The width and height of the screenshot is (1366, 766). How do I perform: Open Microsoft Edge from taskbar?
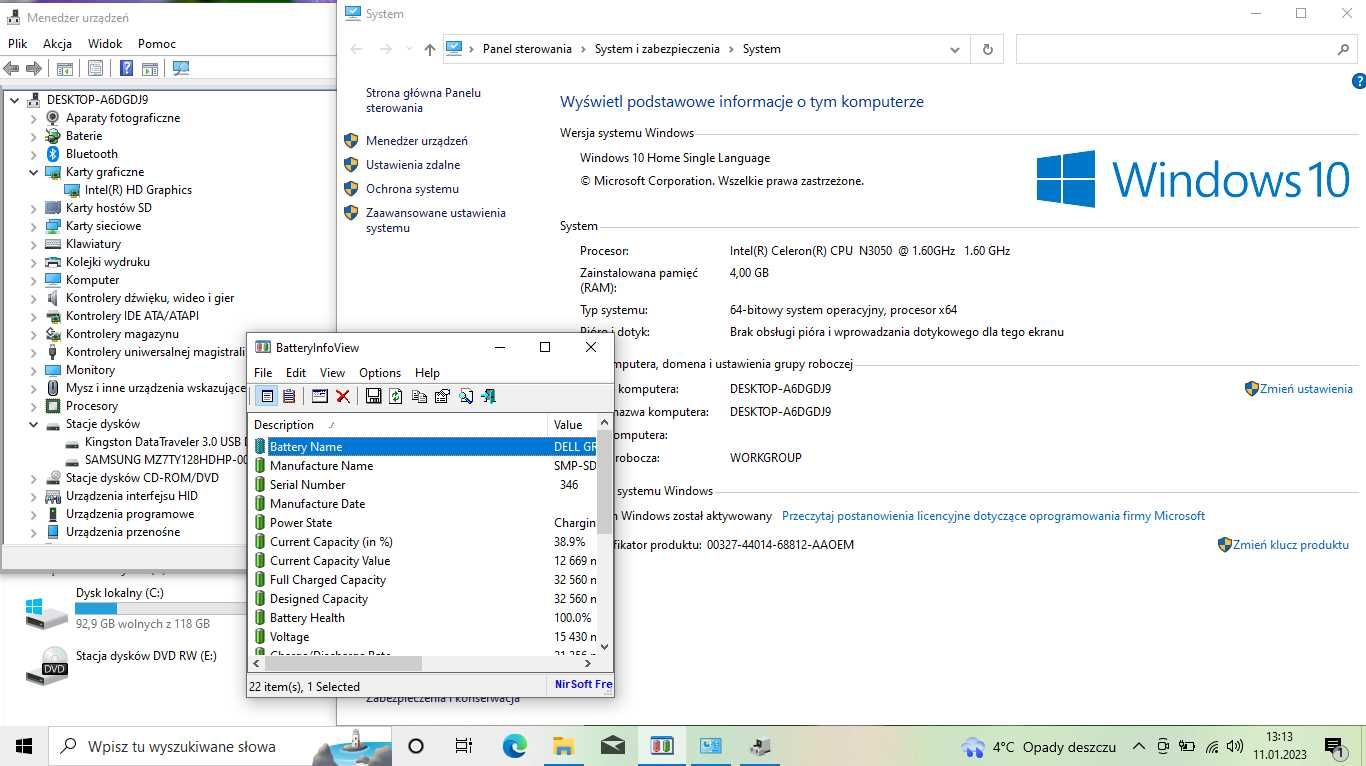(514, 746)
